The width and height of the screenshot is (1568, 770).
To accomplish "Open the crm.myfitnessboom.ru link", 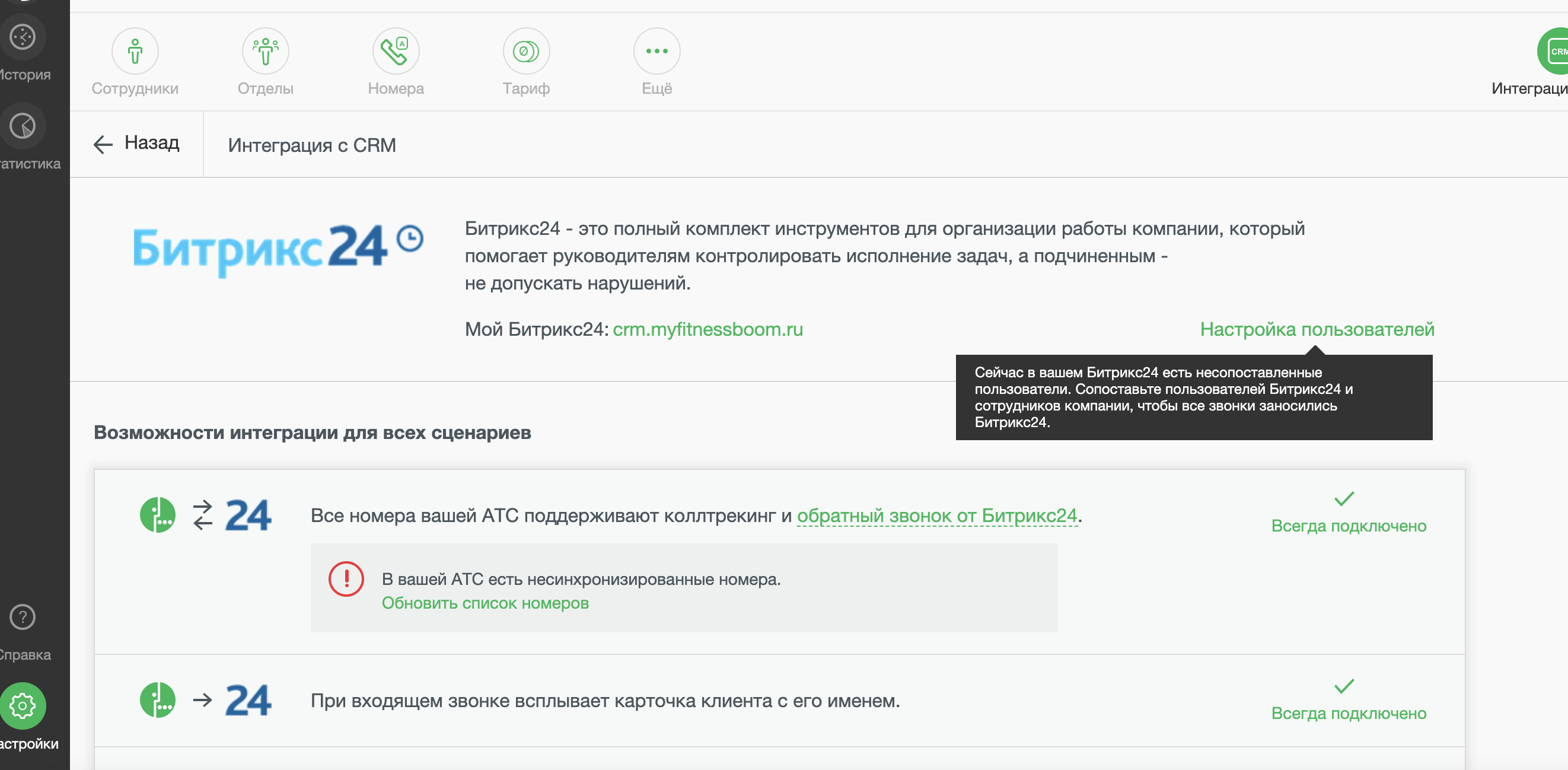I will 707,329.
